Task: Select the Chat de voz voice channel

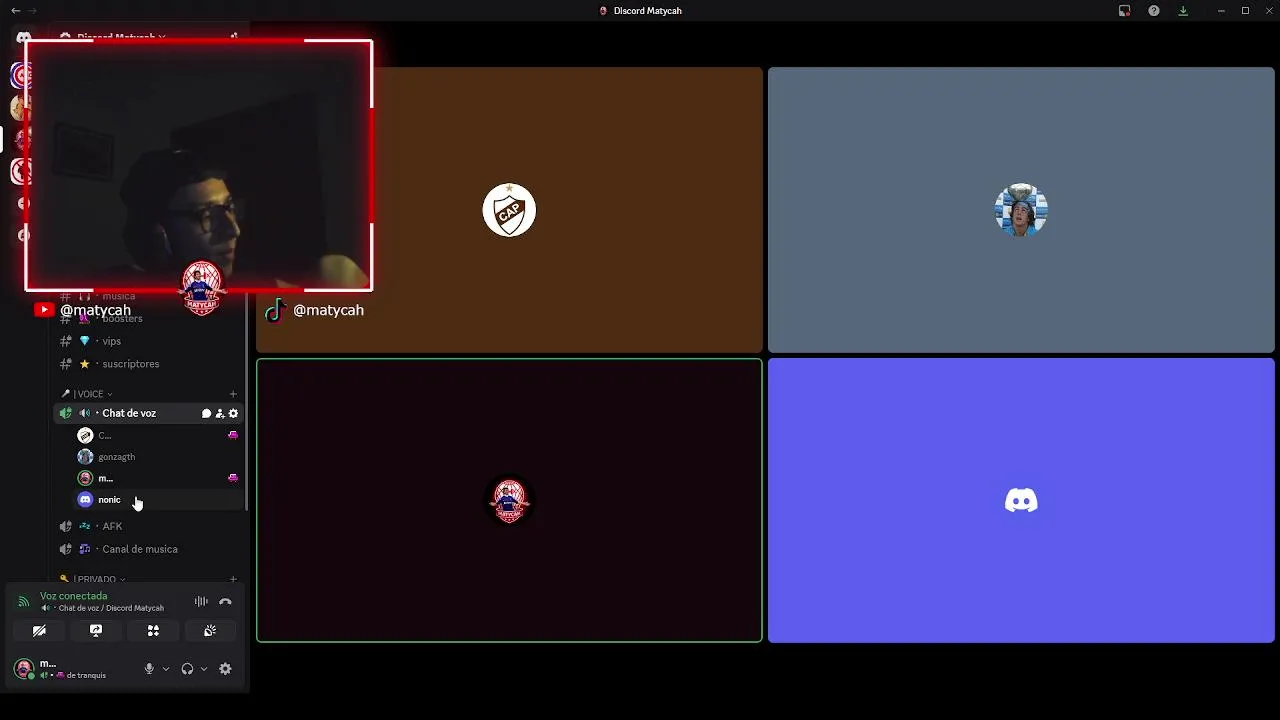Action: [148, 413]
